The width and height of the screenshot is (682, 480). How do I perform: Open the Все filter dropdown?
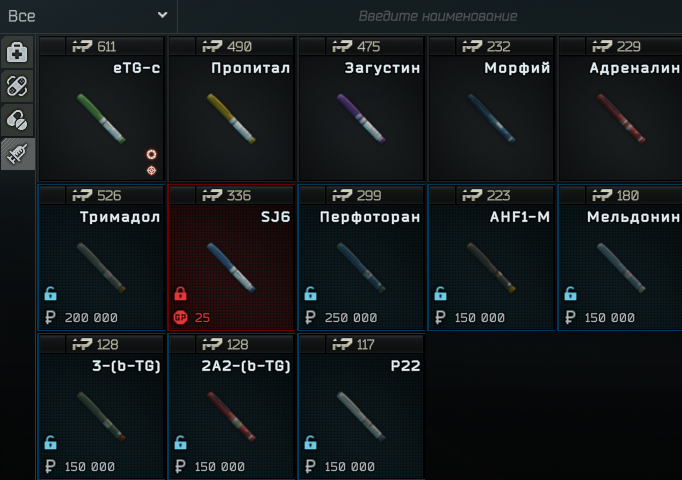(88, 16)
